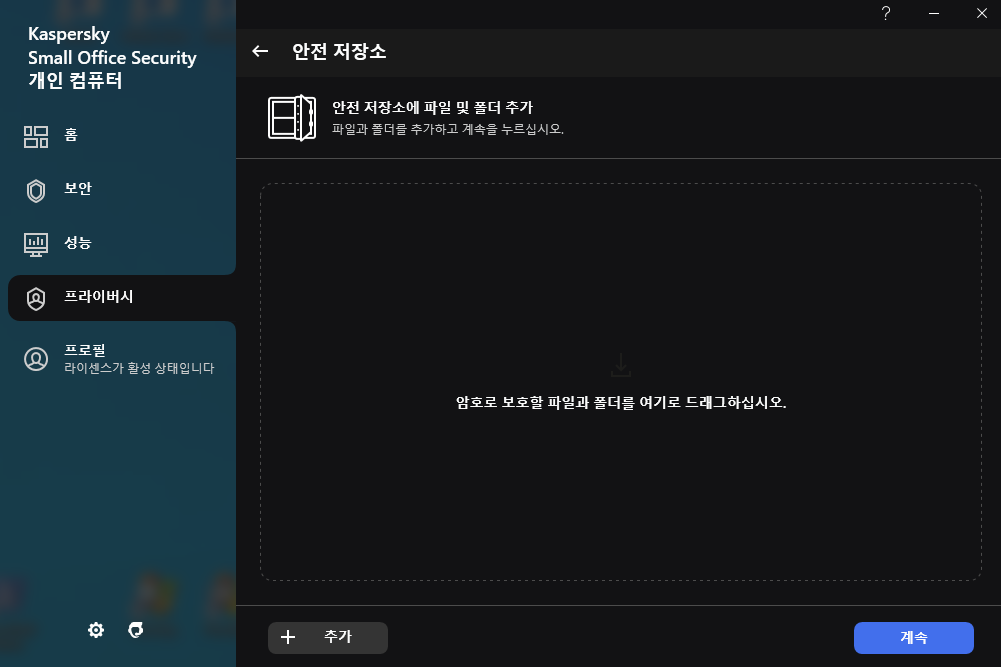The height and width of the screenshot is (667, 1001).
Task: Click 라이센스가 활성 상태입니다 status text
Action: tap(139, 368)
